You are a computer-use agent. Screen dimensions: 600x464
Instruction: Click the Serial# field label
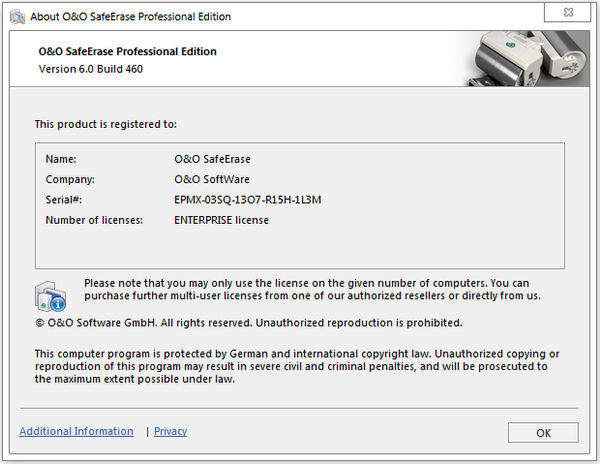point(63,200)
